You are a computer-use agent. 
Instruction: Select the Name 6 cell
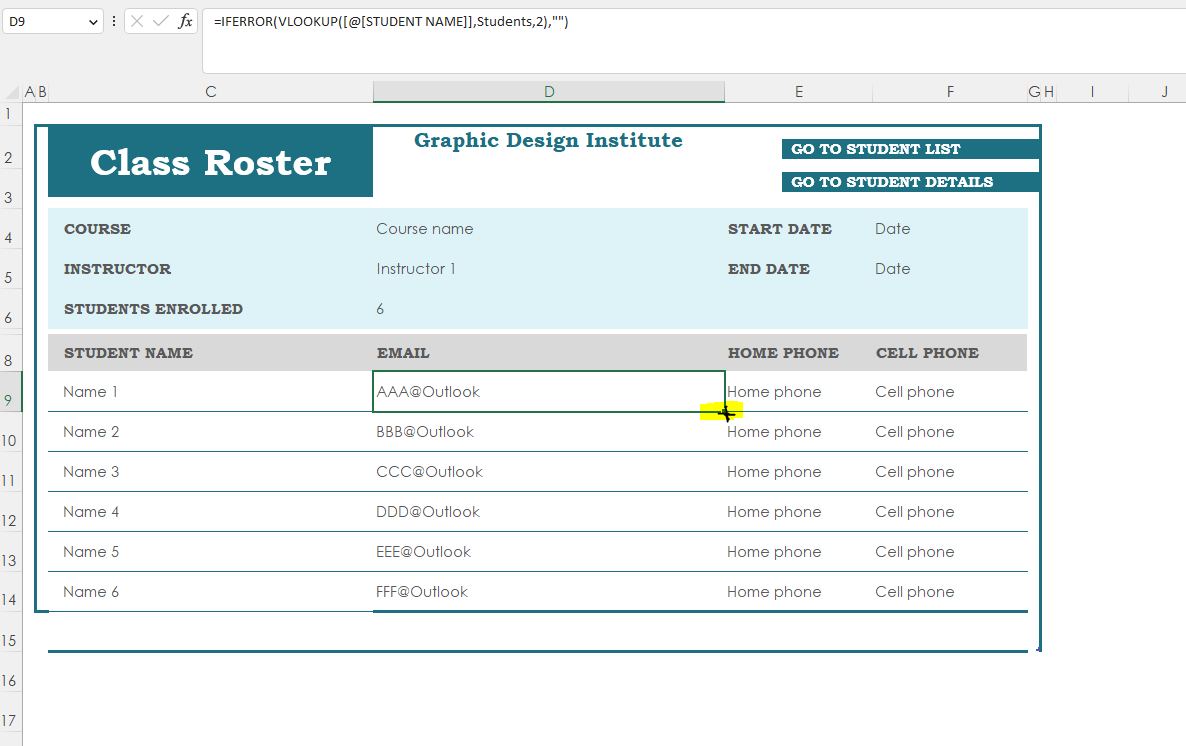pyautogui.click(x=210, y=592)
